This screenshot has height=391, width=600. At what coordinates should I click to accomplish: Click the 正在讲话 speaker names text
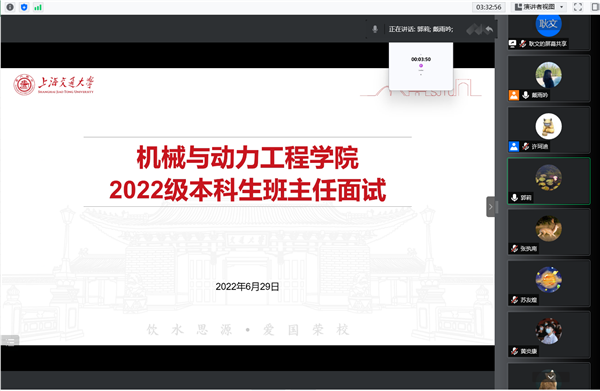(x=421, y=29)
